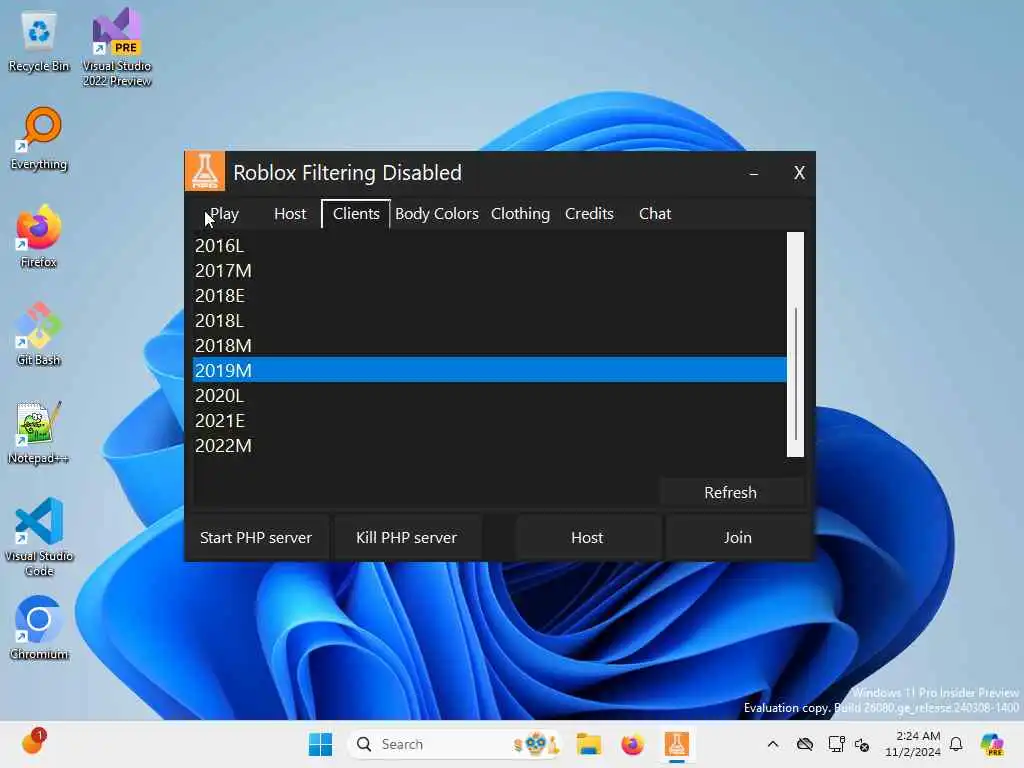Open the Body Colors tab

[436, 214]
